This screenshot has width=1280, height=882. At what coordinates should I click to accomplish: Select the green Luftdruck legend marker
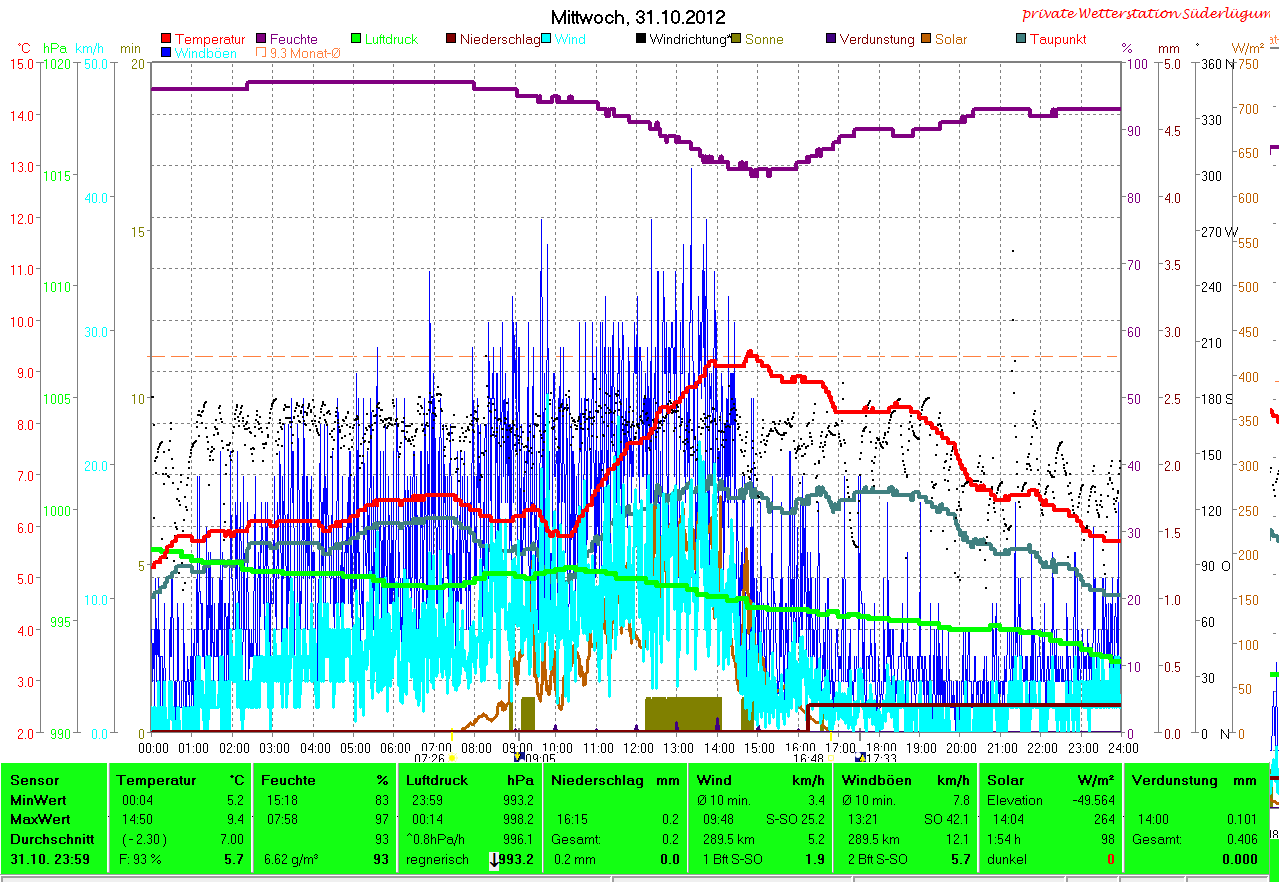tap(355, 40)
